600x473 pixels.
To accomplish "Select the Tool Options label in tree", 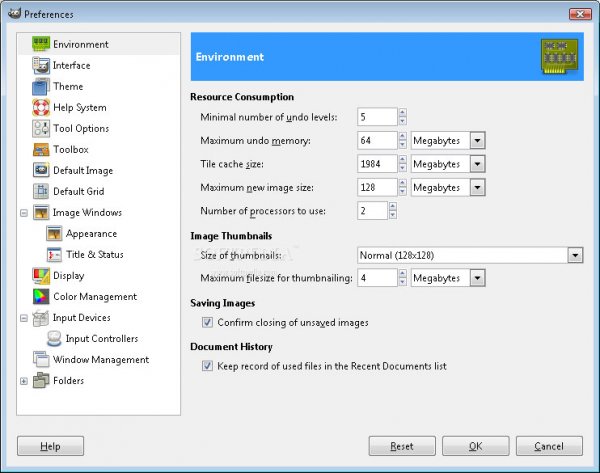I will pyautogui.click(x=81, y=129).
